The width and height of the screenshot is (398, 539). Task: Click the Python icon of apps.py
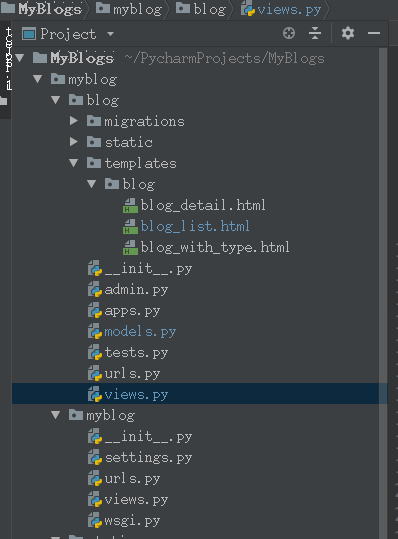[x=95, y=311]
